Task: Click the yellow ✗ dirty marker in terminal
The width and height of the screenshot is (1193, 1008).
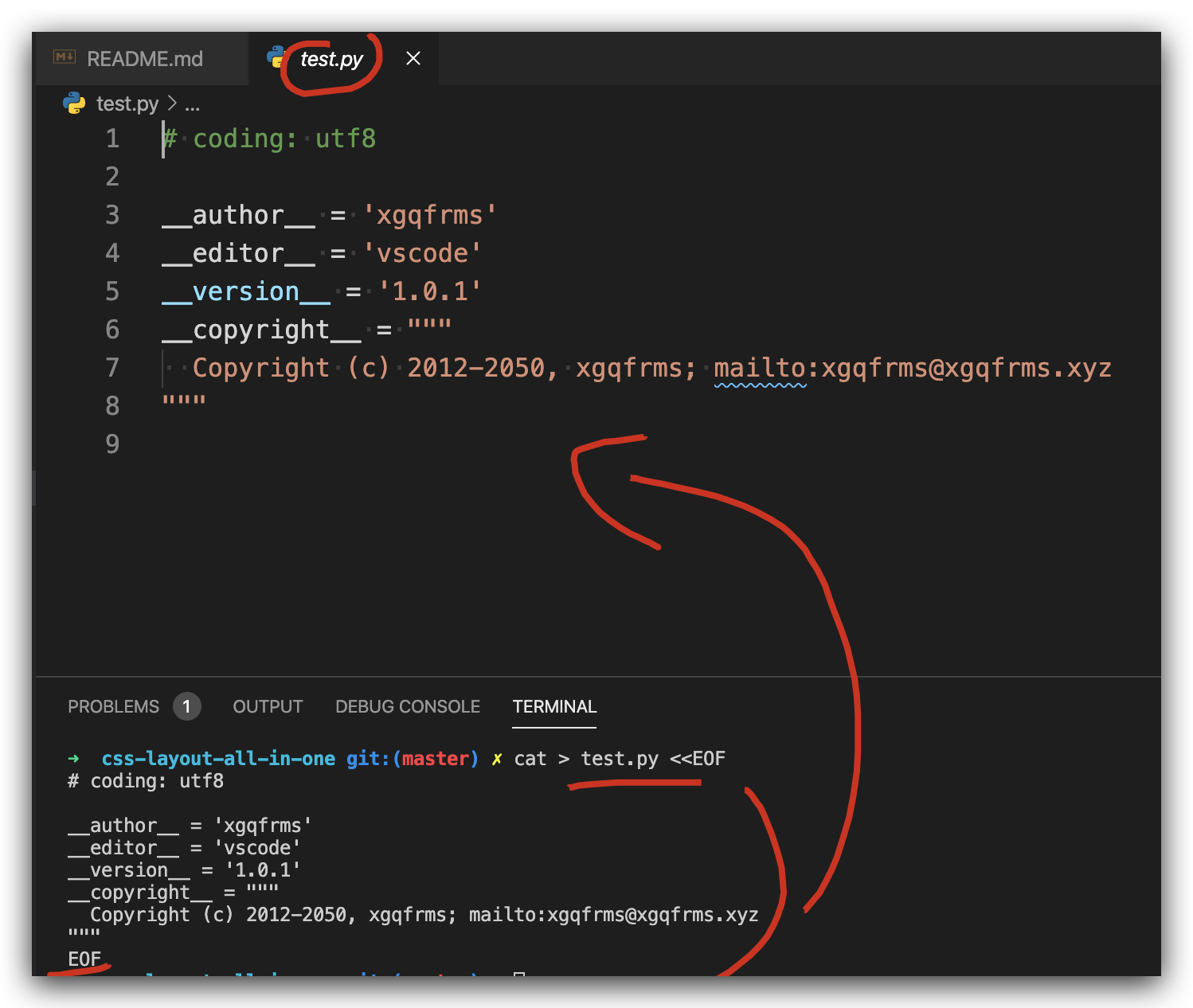Action: point(497,760)
